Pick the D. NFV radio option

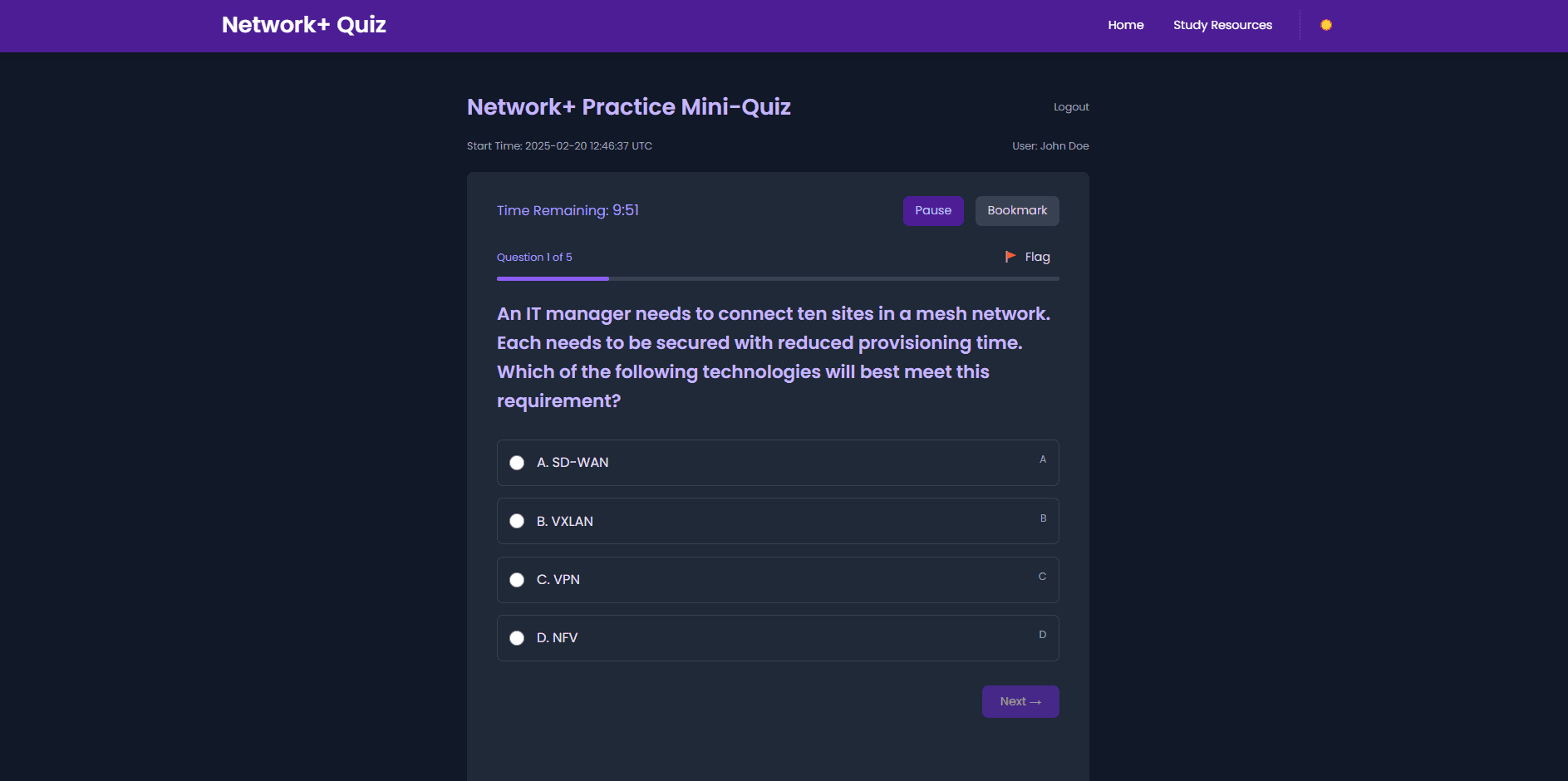coord(517,638)
